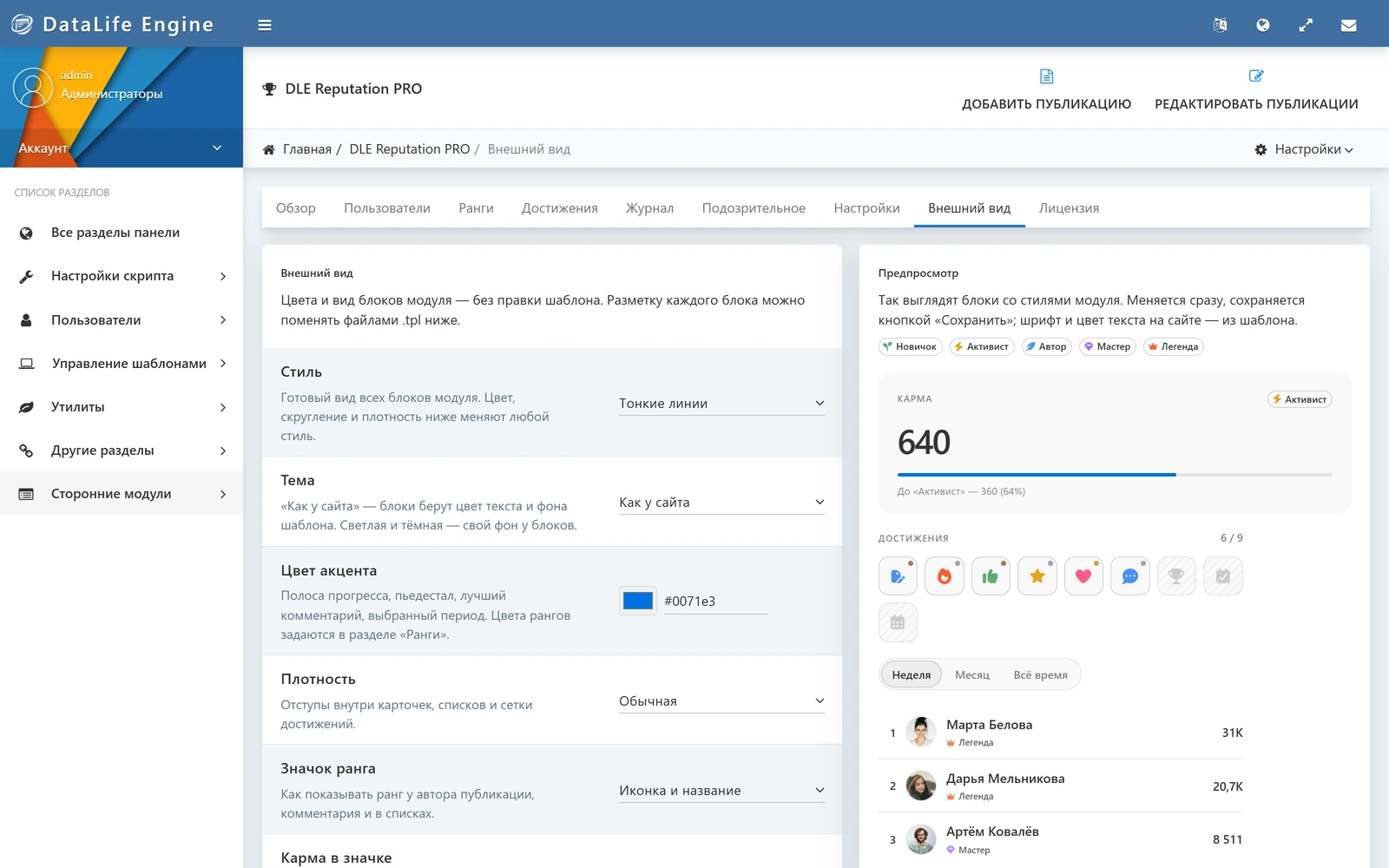Open the envelope messages icon
Viewport: 1389px width, 868px height.
pyautogui.click(x=1348, y=25)
